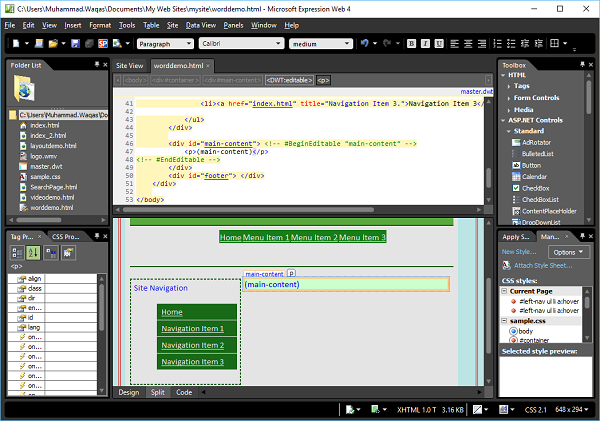The height and width of the screenshot is (421, 600).
Task: Show categorized tag properties view
Action: tap(16, 255)
